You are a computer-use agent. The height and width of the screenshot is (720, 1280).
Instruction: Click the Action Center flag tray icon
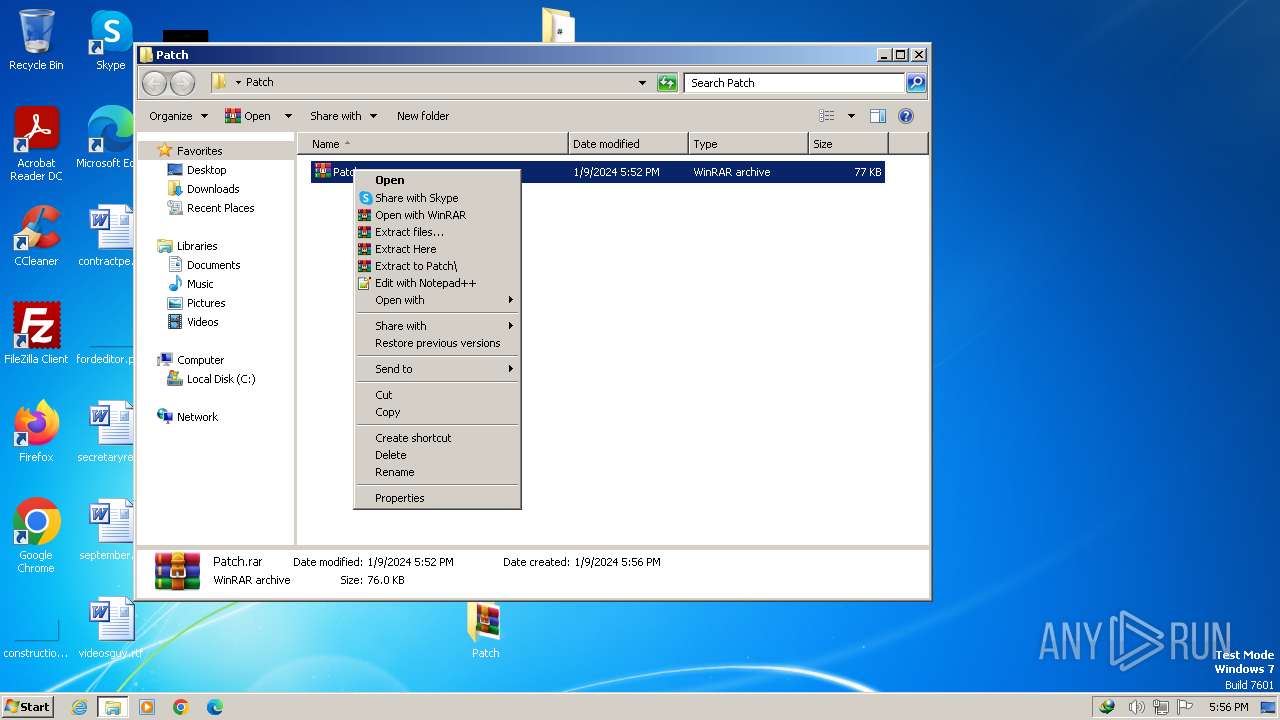pos(1185,707)
